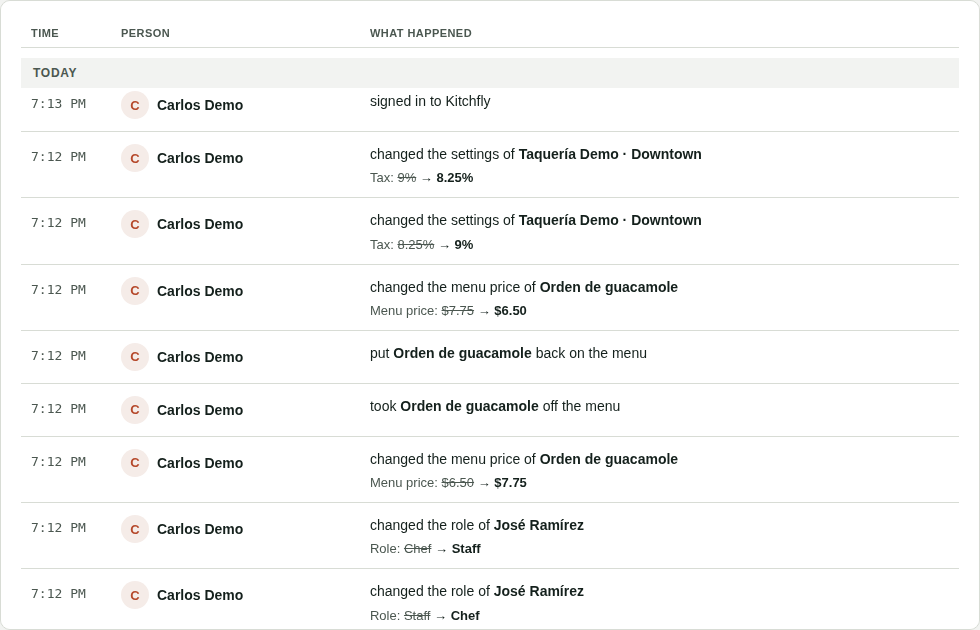Click the avatar in the Staff to Chef role row
Screen dimensions: 980x630
click(134, 595)
